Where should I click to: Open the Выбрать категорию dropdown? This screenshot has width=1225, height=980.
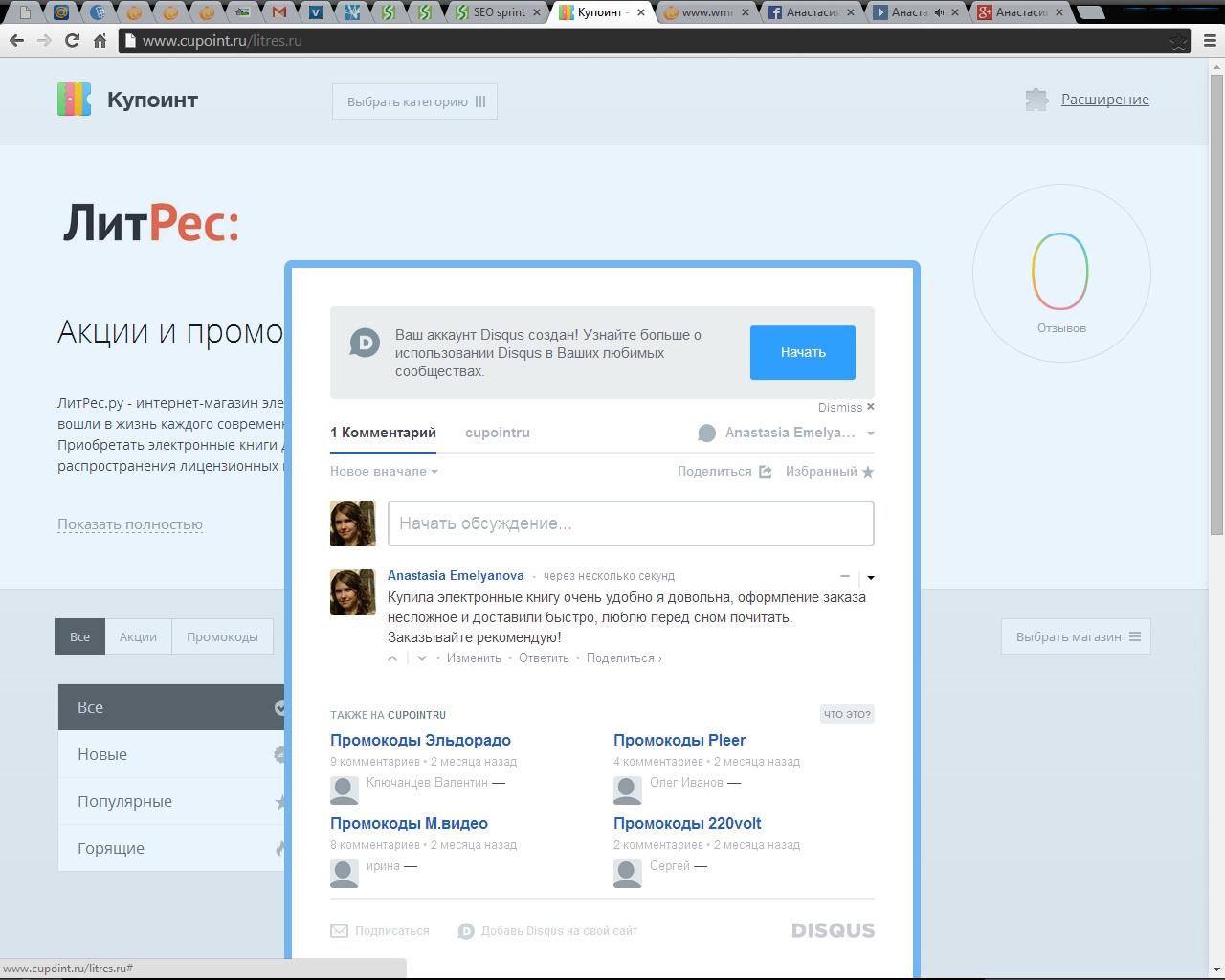[x=415, y=101]
